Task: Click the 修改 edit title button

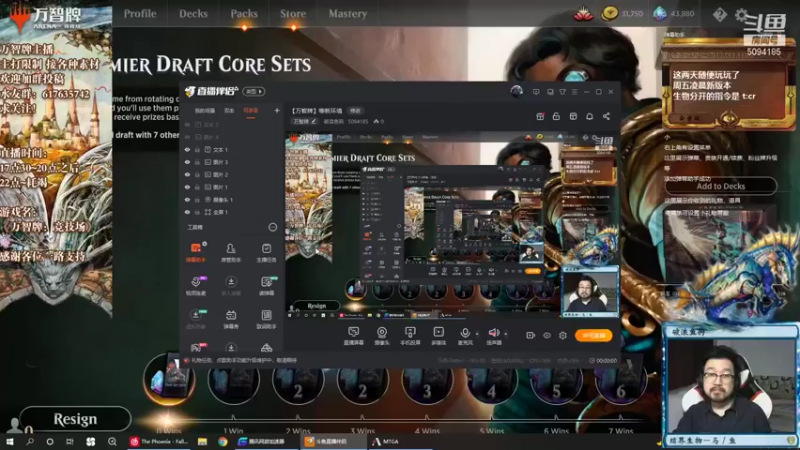Action: [x=355, y=111]
